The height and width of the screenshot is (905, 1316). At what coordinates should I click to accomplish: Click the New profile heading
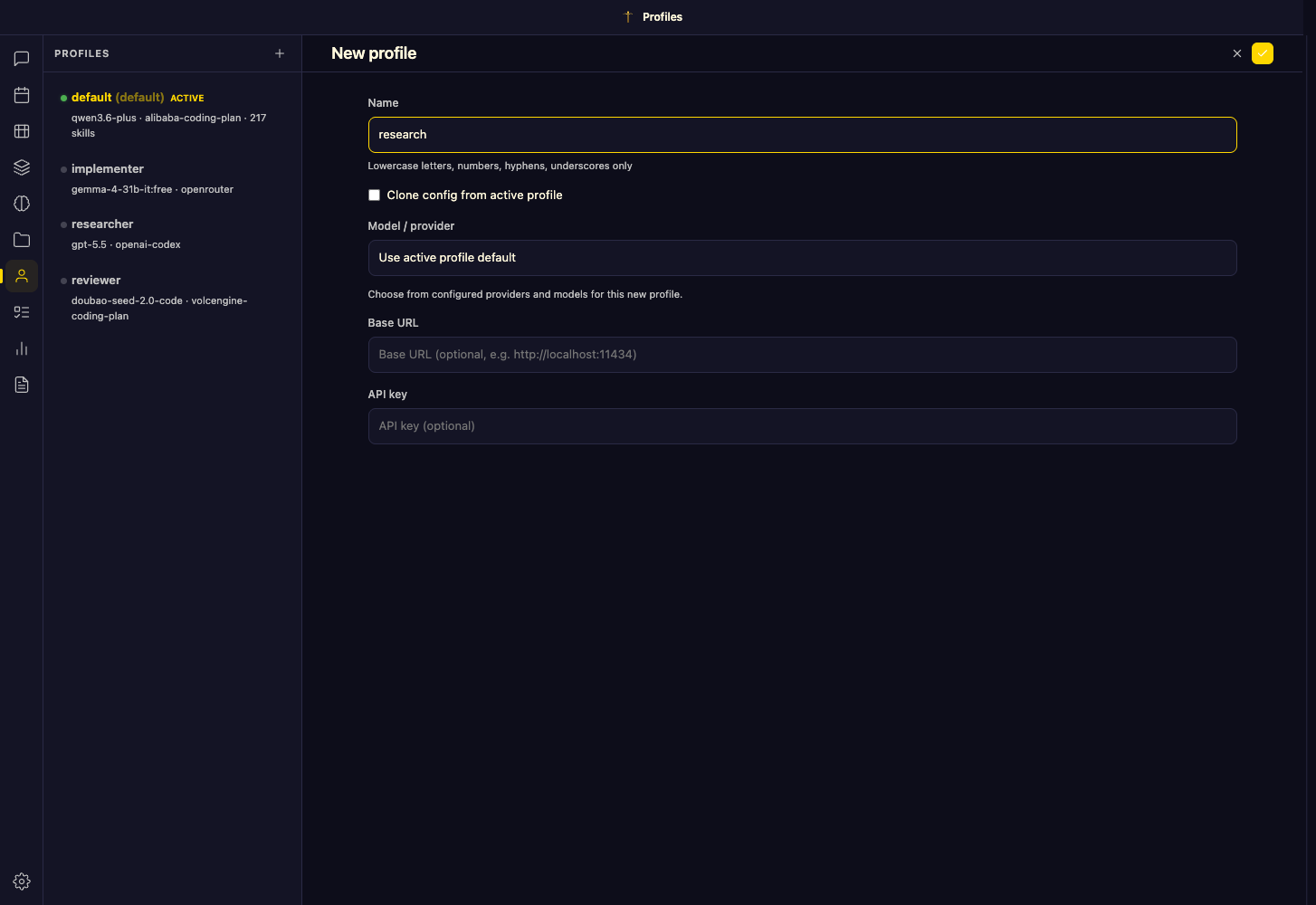[x=374, y=53]
